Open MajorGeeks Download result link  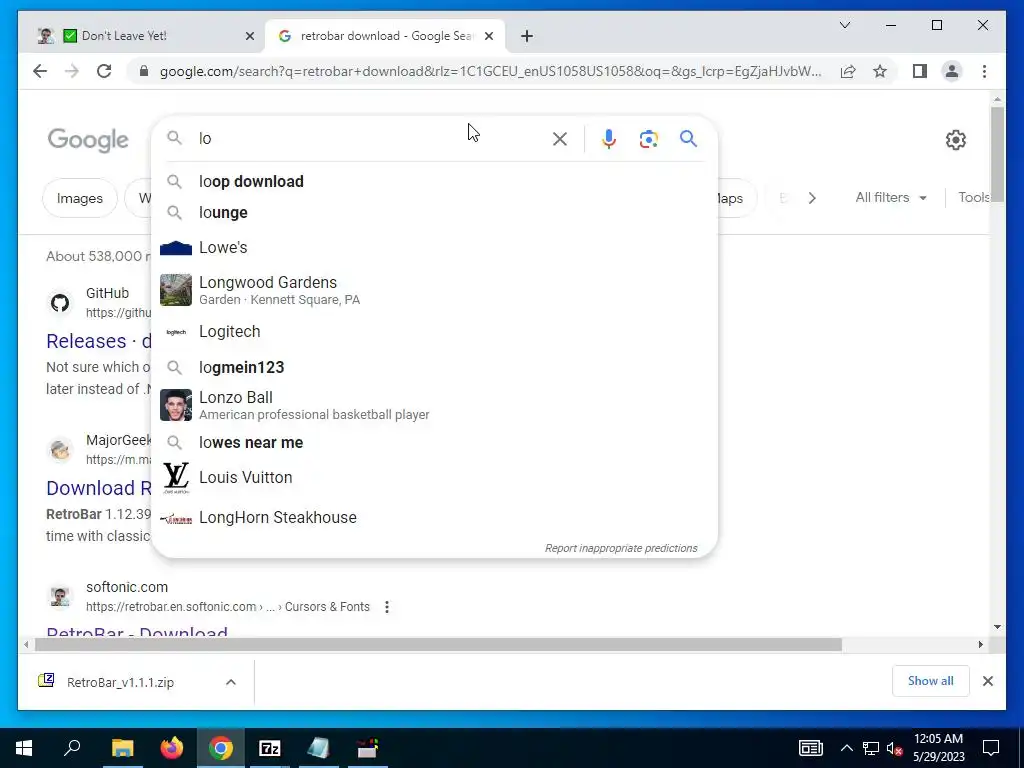coord(99,488)
